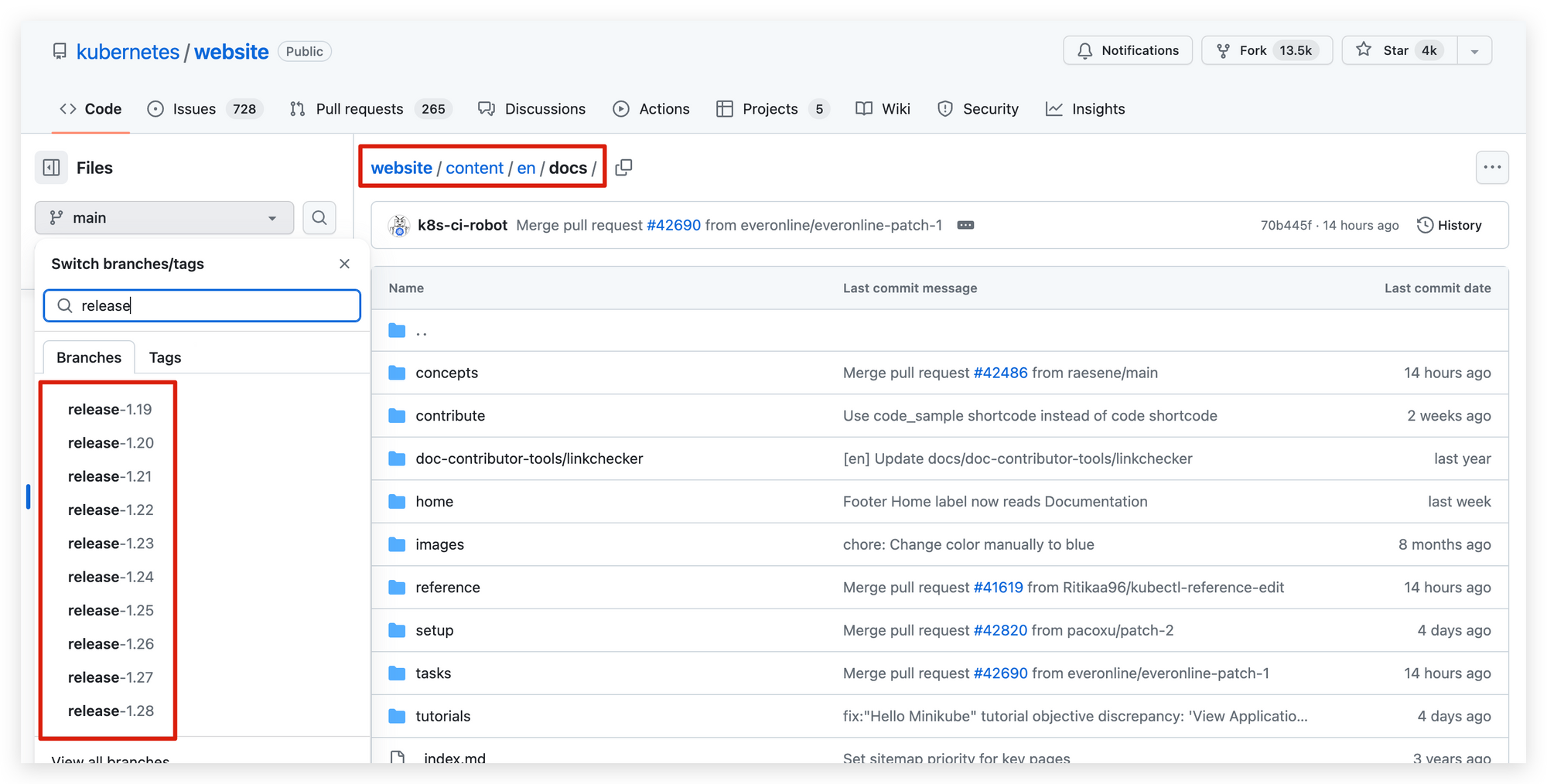
Task: Click the website repository title link
Action: 231,52
